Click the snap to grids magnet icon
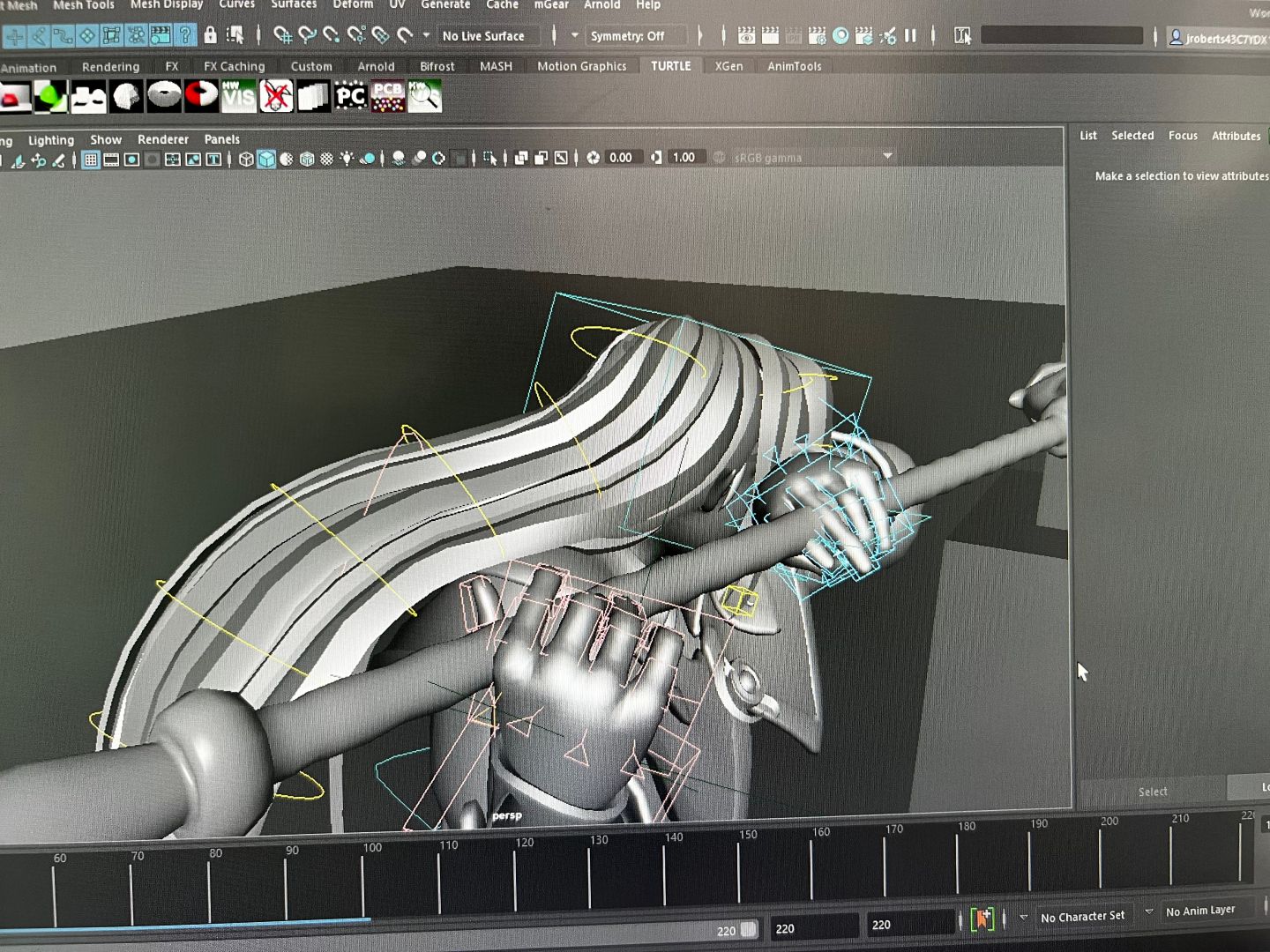The width and height of the screenshot is (1270, 952). 282,35
